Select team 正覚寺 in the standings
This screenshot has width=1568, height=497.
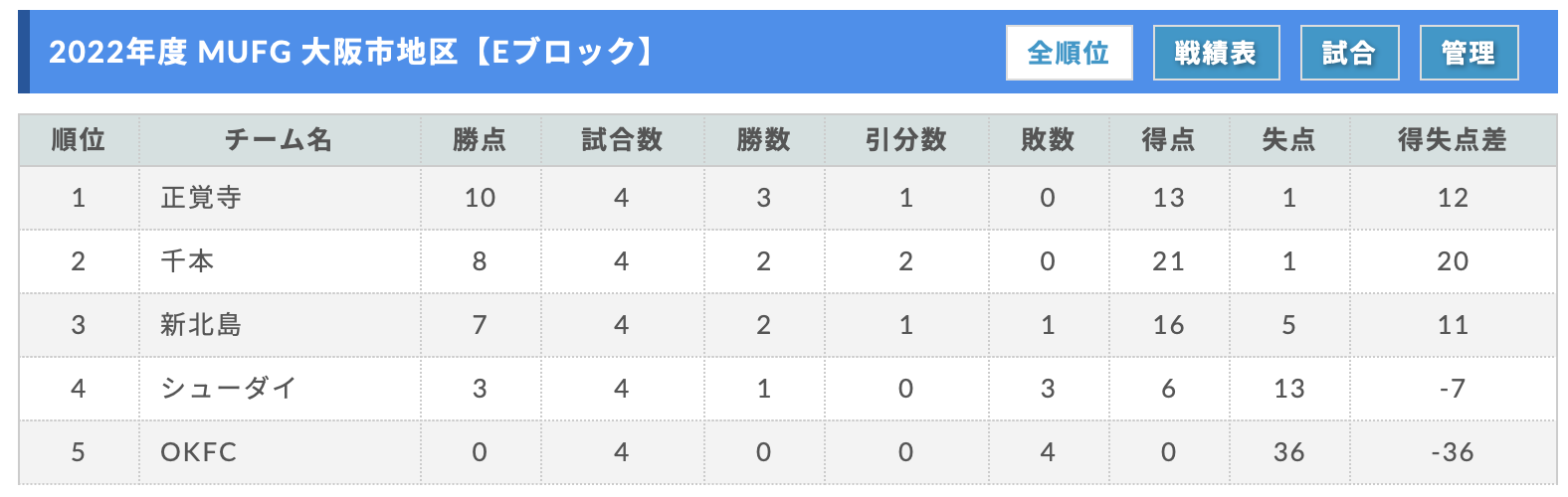(201, 198)
